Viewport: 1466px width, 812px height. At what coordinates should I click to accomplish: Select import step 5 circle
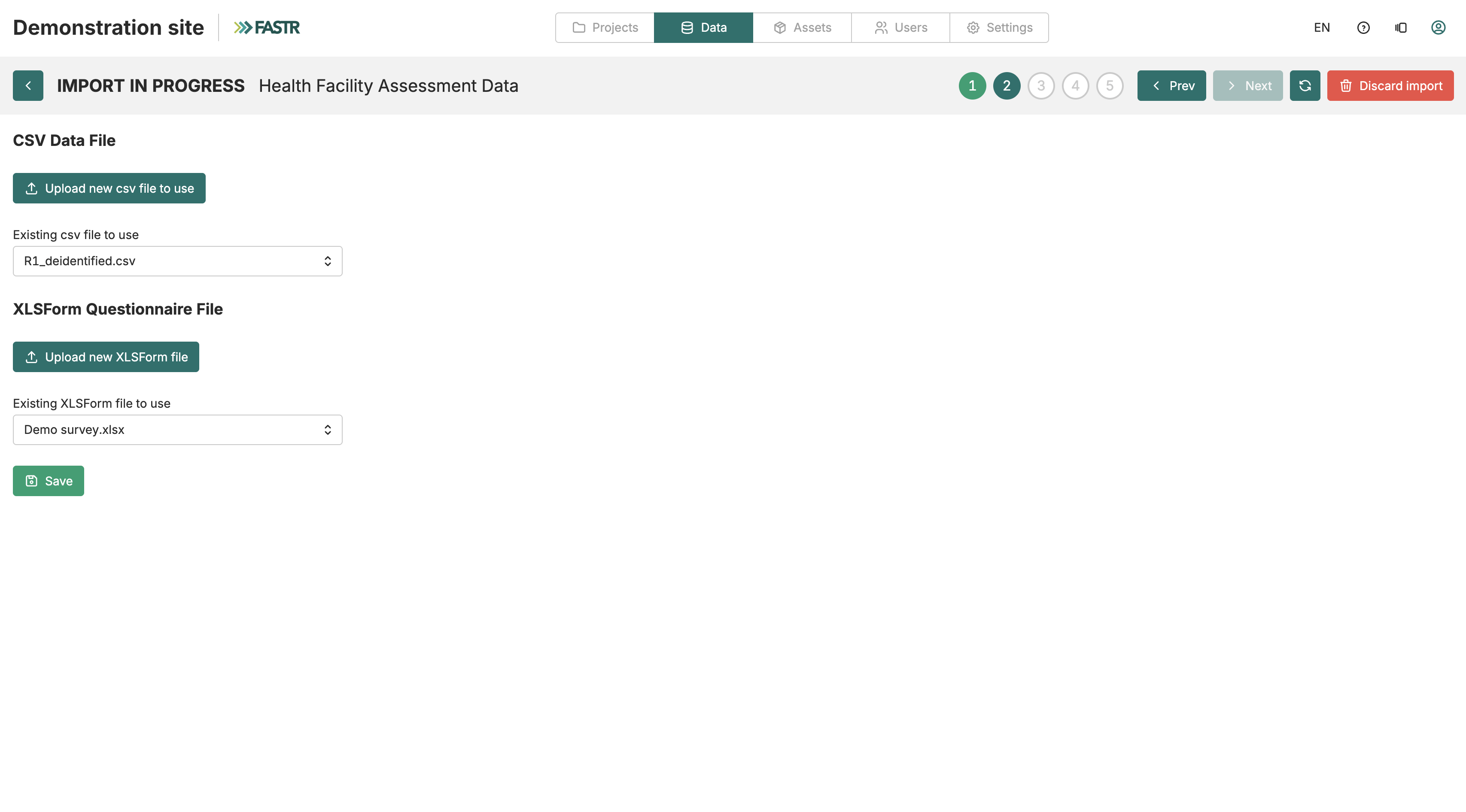coord(1110,86)
